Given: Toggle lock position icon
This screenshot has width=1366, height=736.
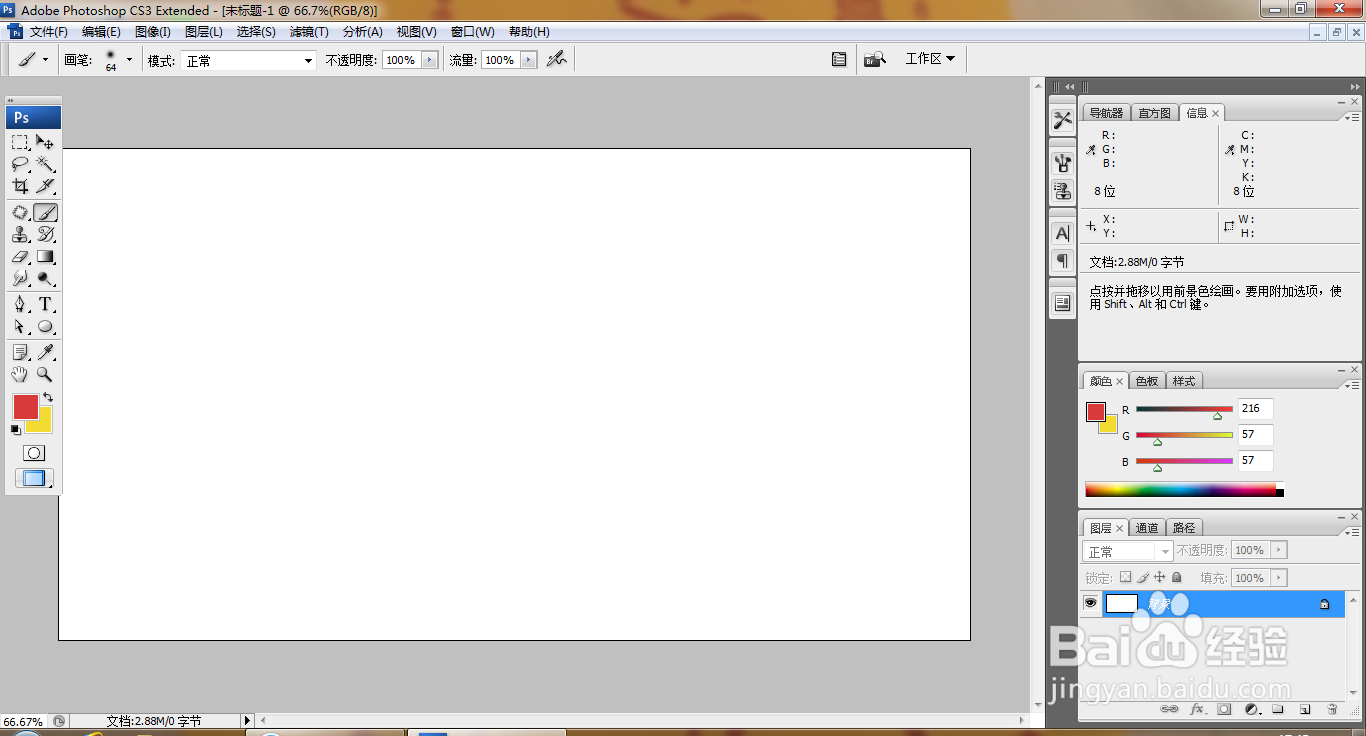Looking at the screenshot, I should pos(1160,577).
